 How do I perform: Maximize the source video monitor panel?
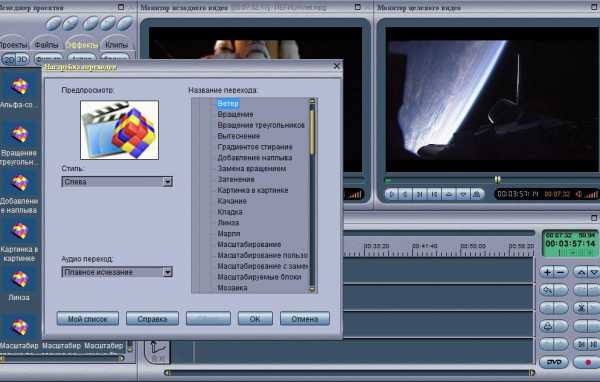pyautogui.click(x=357, y=7)
